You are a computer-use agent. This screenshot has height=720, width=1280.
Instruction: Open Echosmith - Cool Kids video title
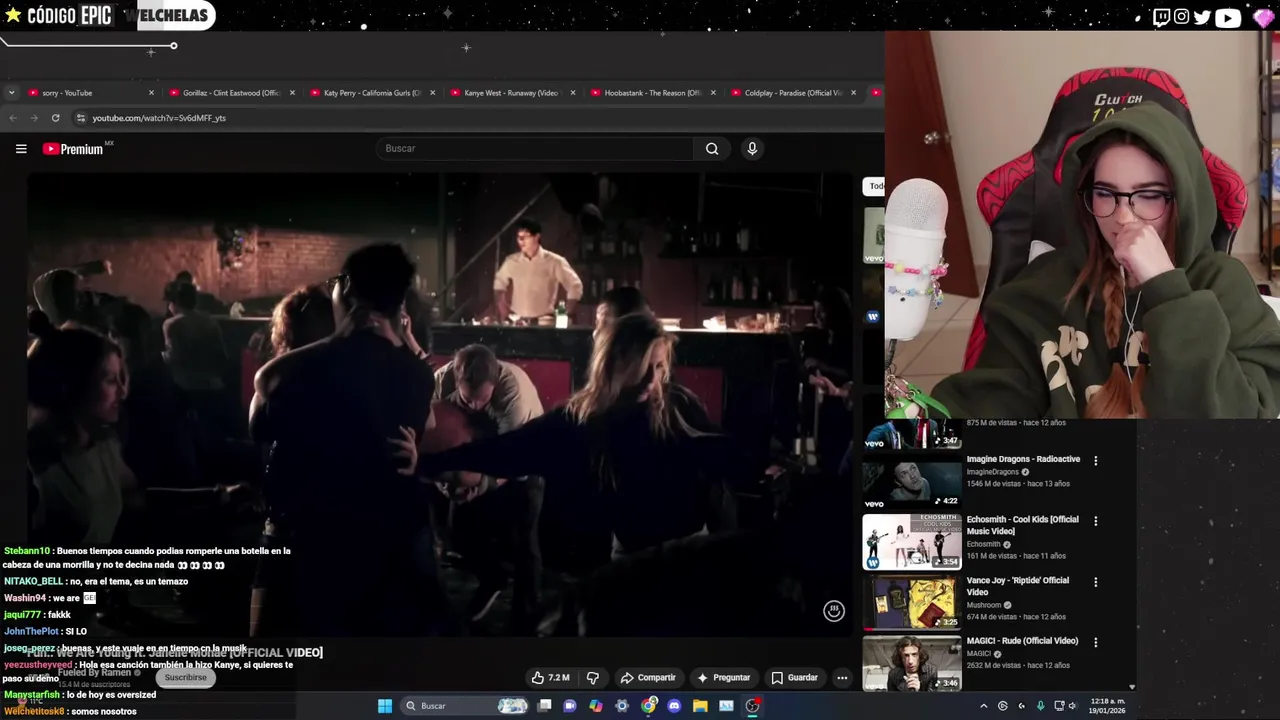[1022, 526]
